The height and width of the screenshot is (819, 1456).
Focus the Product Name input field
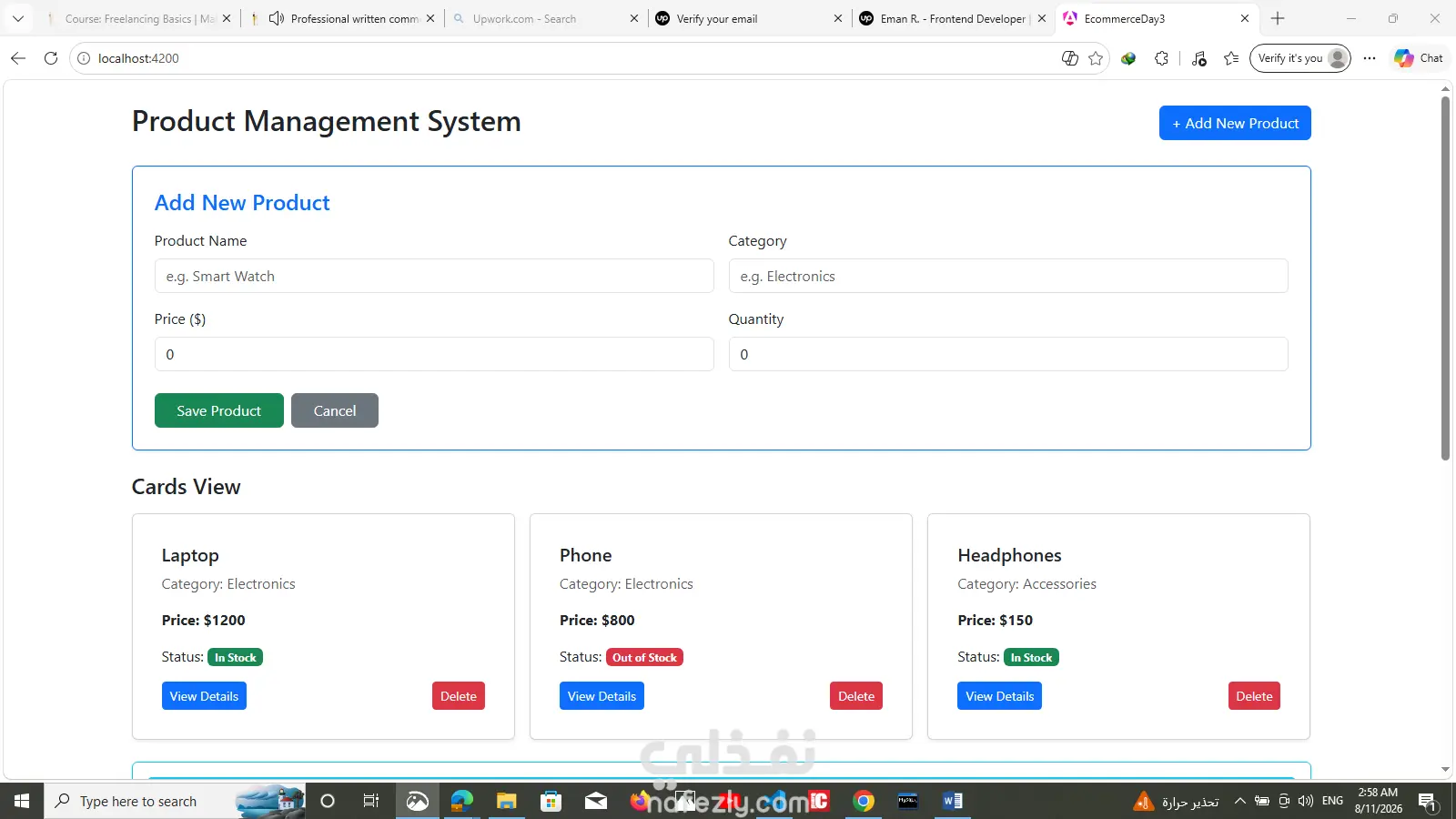[x=434, y=276]
